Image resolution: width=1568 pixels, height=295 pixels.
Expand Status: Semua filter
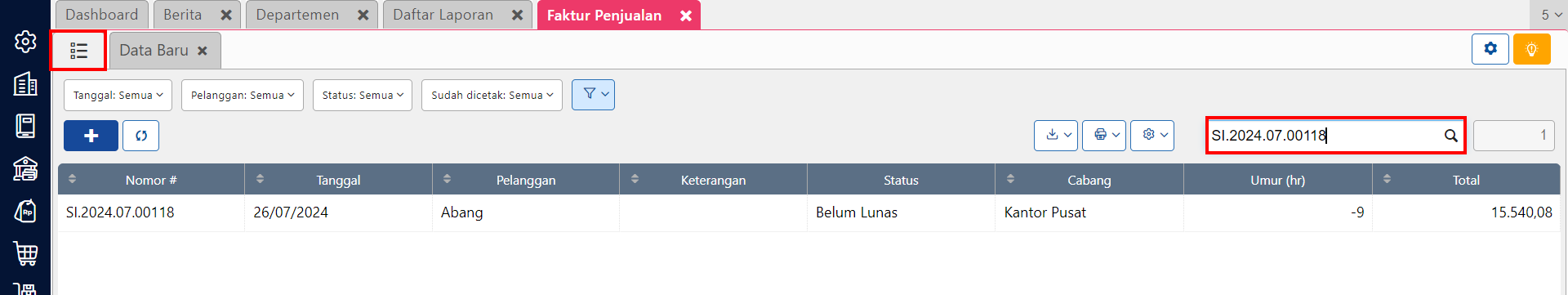[x=363, y=95]
